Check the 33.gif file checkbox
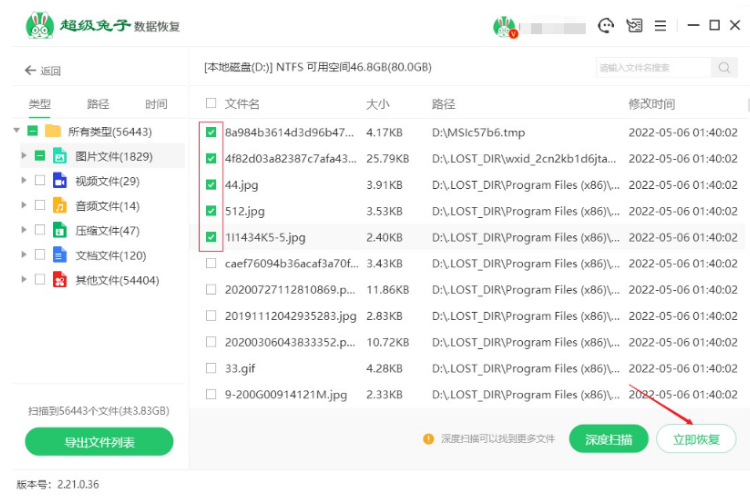This screenshot has height=503, width=750. point(211,368)
